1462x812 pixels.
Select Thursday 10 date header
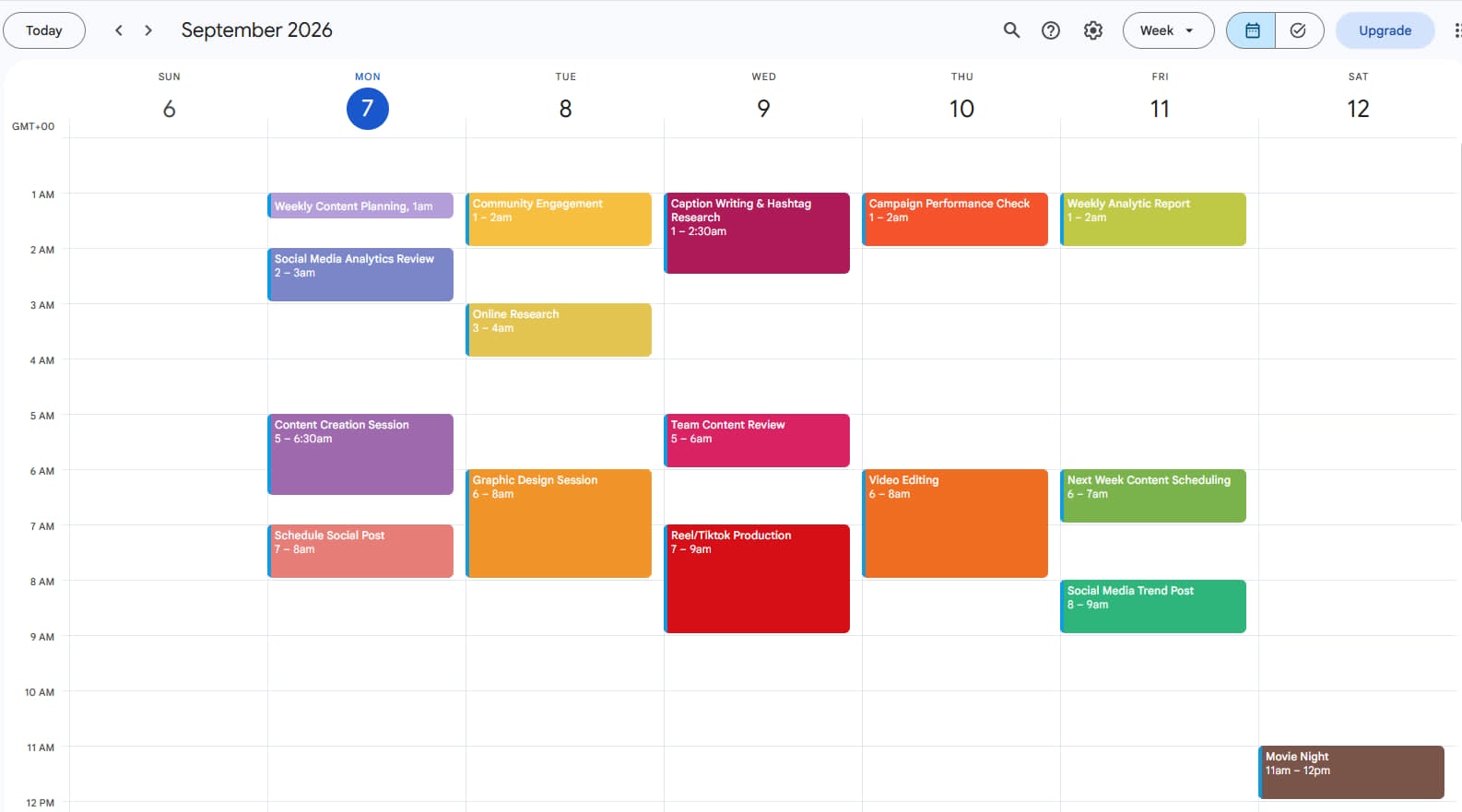961,109
